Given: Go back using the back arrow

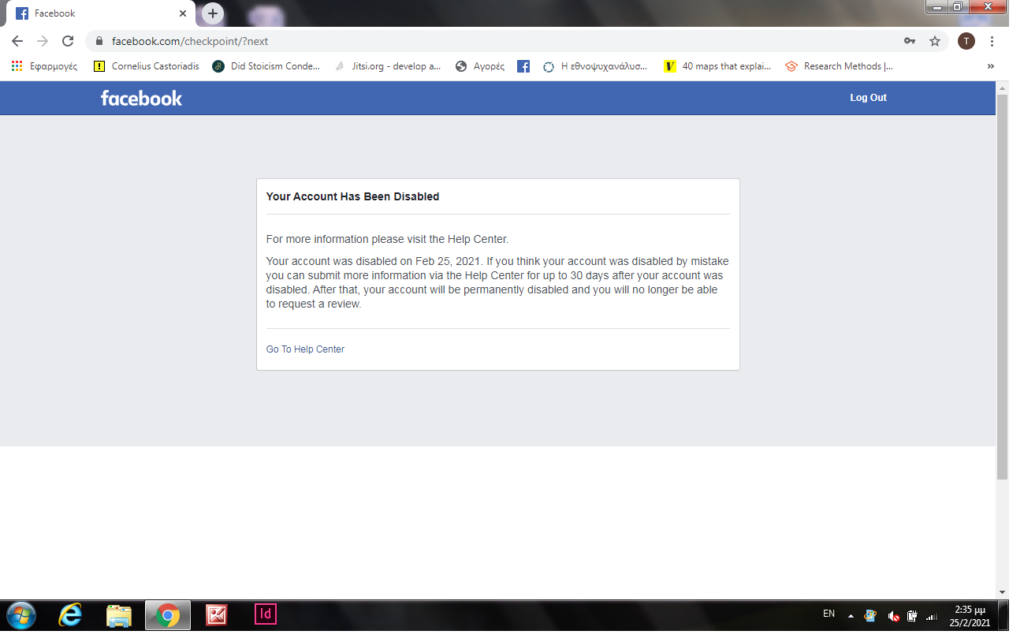Looking at the screenshot, I should (x=17, y=41).
